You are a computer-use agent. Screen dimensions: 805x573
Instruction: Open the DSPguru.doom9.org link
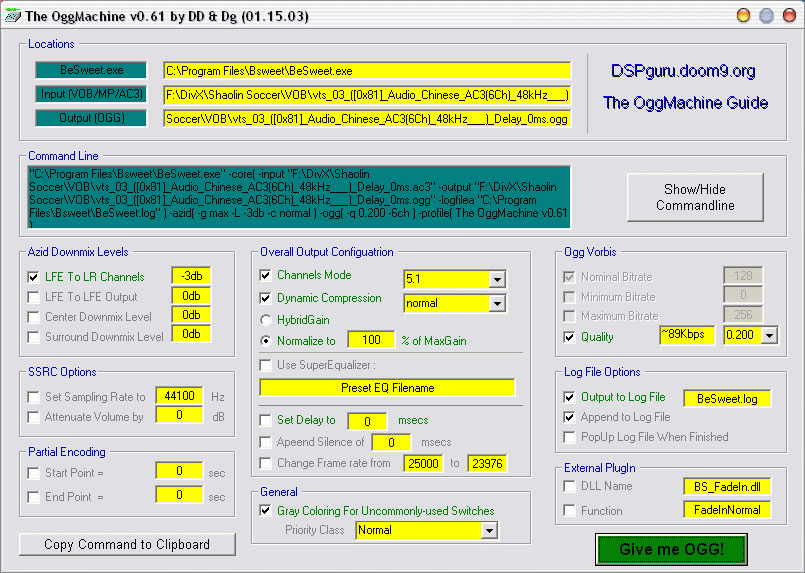pos(683,71)
